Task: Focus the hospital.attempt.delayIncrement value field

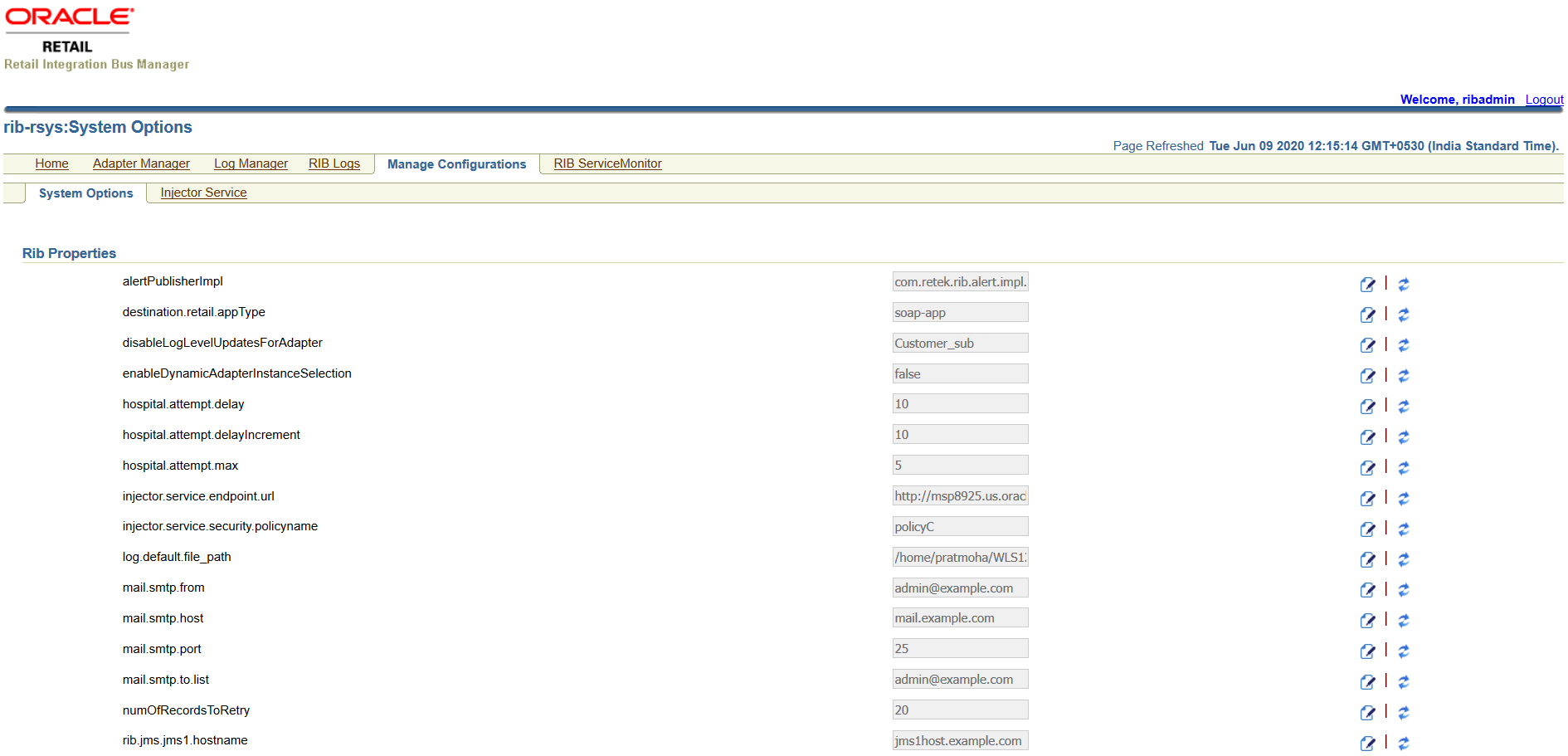Action: (x=960, y=434)
